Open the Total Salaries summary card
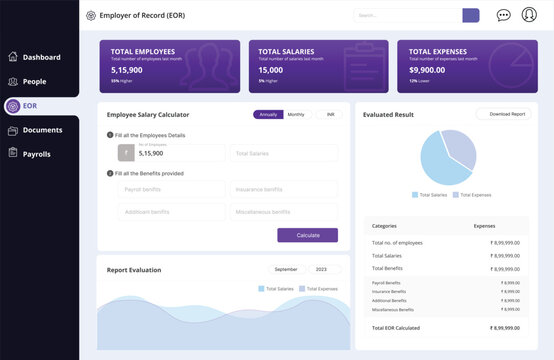The width and height of the screenshot is (554, 360). [319, 66]
